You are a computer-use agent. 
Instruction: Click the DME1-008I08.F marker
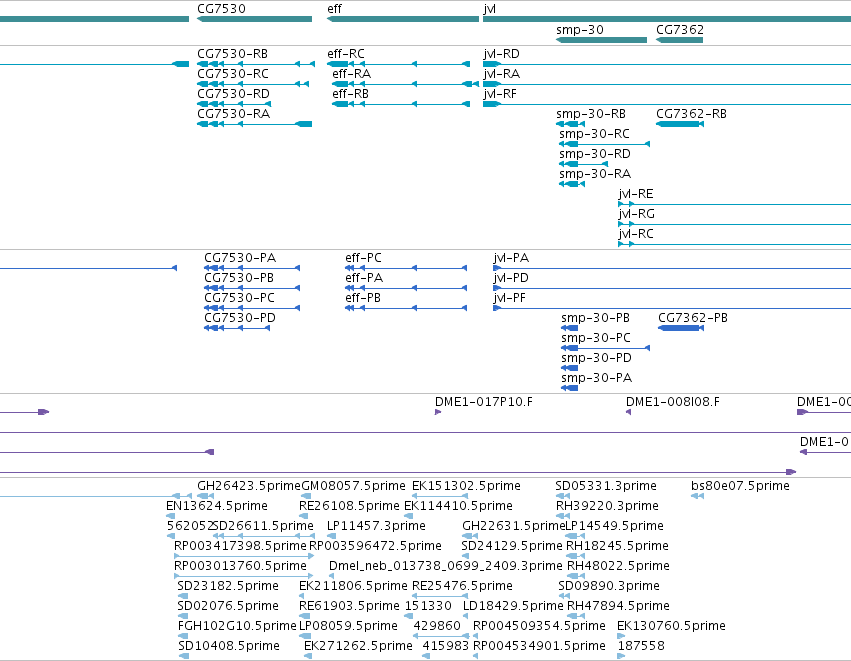tap(628, 412)
